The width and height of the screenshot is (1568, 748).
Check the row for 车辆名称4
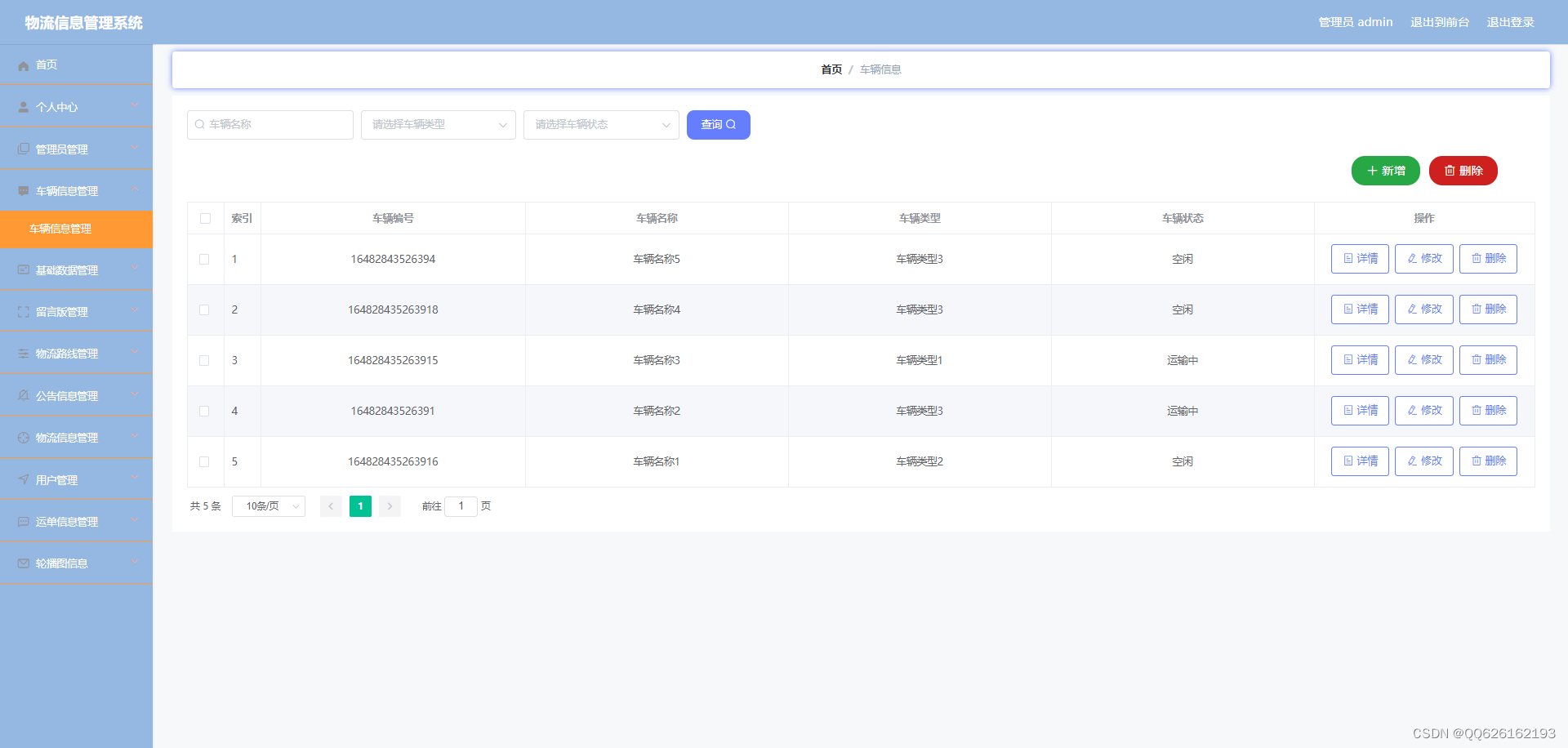click(204, 310)
